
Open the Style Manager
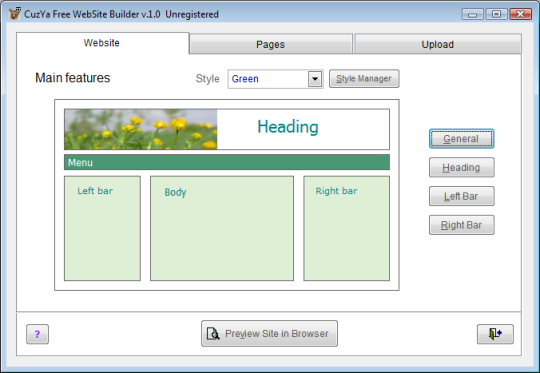click(x=364, y=79)
